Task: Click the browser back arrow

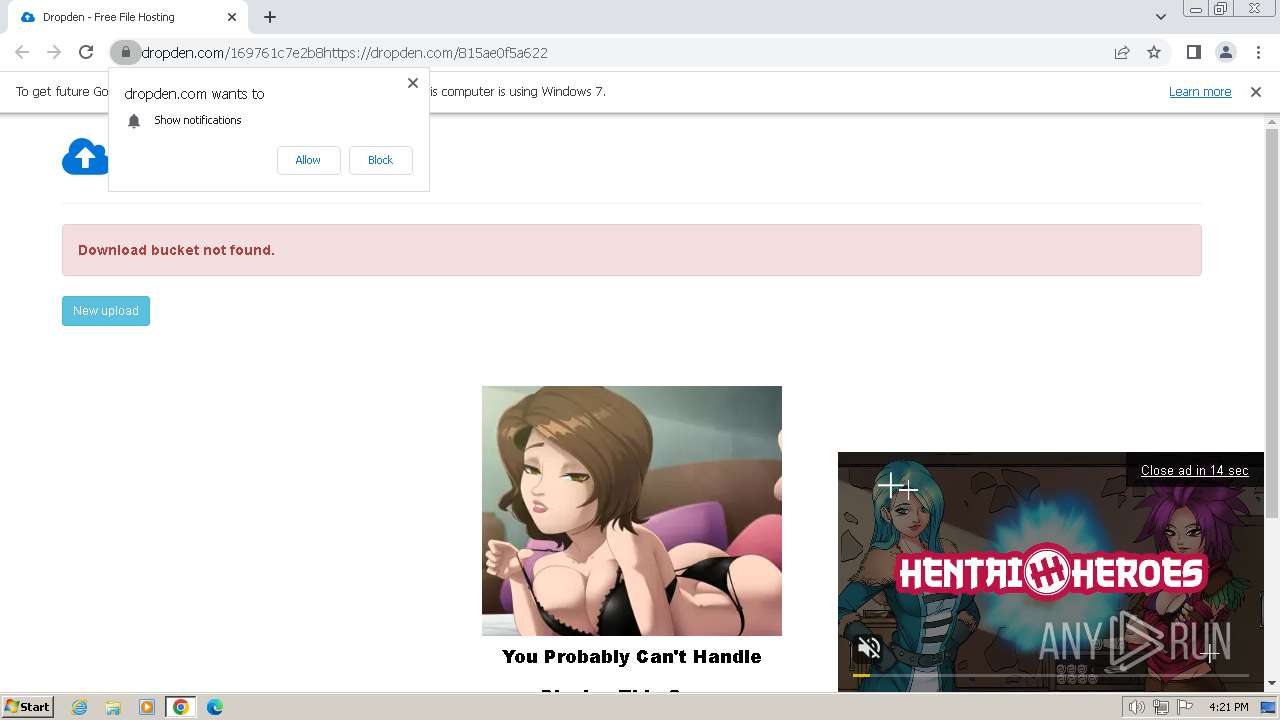Action: [22, 53]
